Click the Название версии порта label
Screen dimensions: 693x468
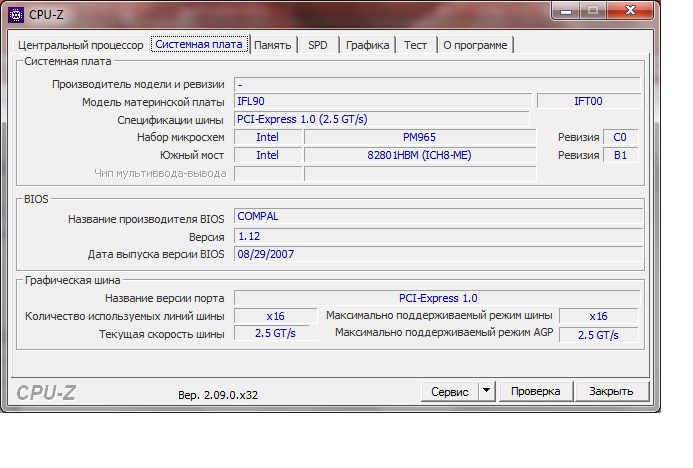pos(165,299)
